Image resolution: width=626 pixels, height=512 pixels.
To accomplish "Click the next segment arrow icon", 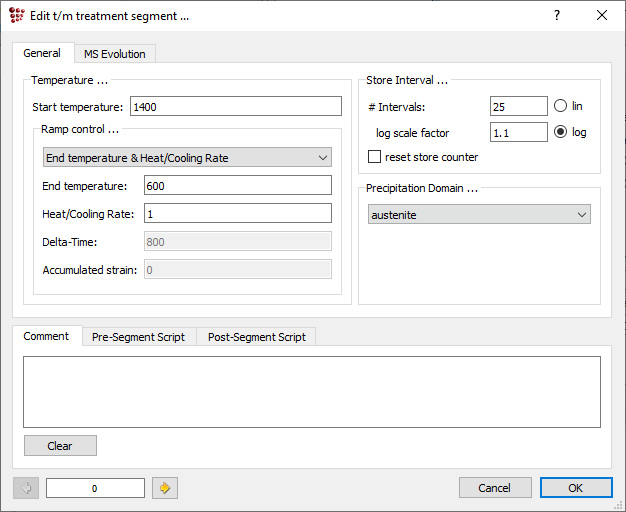I will (165, 488).
